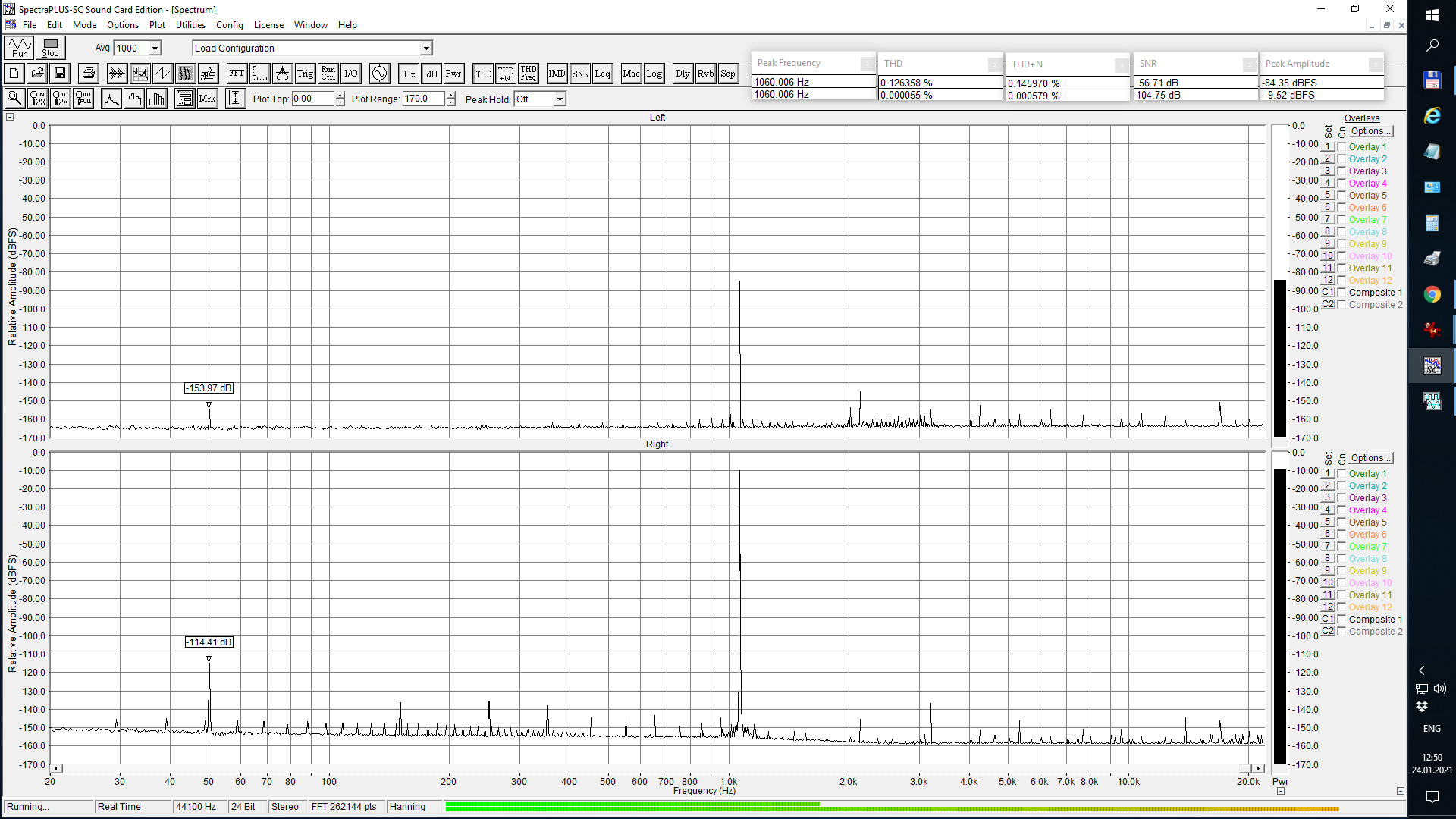Click Options button for Right overlays
This screenshot has width=1456, height=819.
(1370, 458)
